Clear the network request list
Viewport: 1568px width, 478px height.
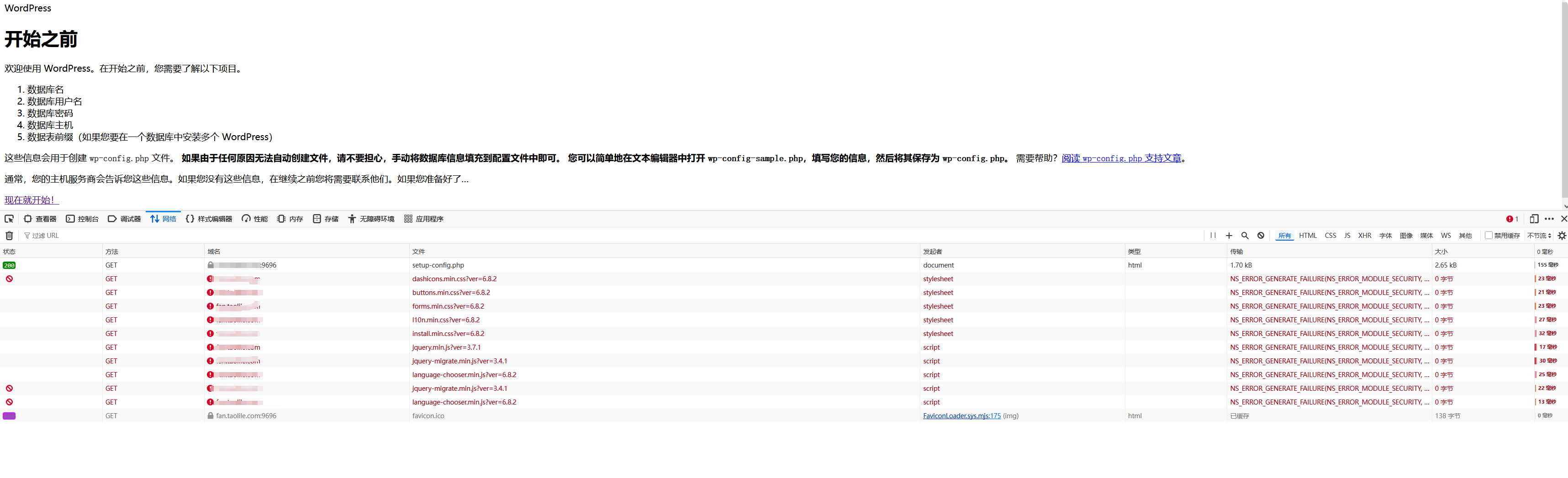(9, 236)
